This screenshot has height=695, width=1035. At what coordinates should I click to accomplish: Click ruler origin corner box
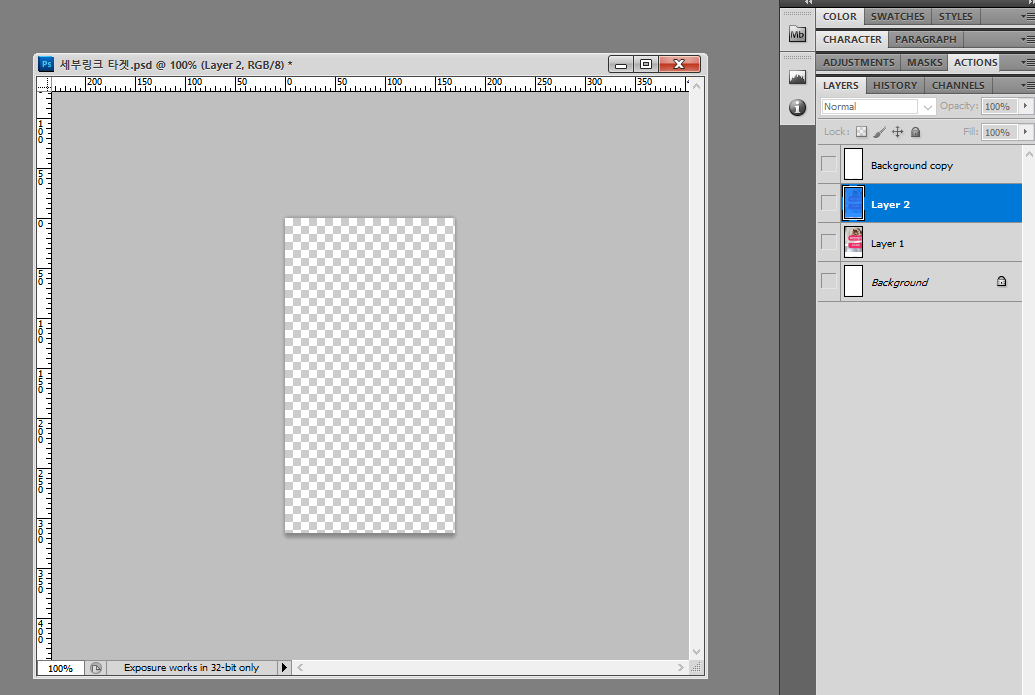(x=44, y=84)
